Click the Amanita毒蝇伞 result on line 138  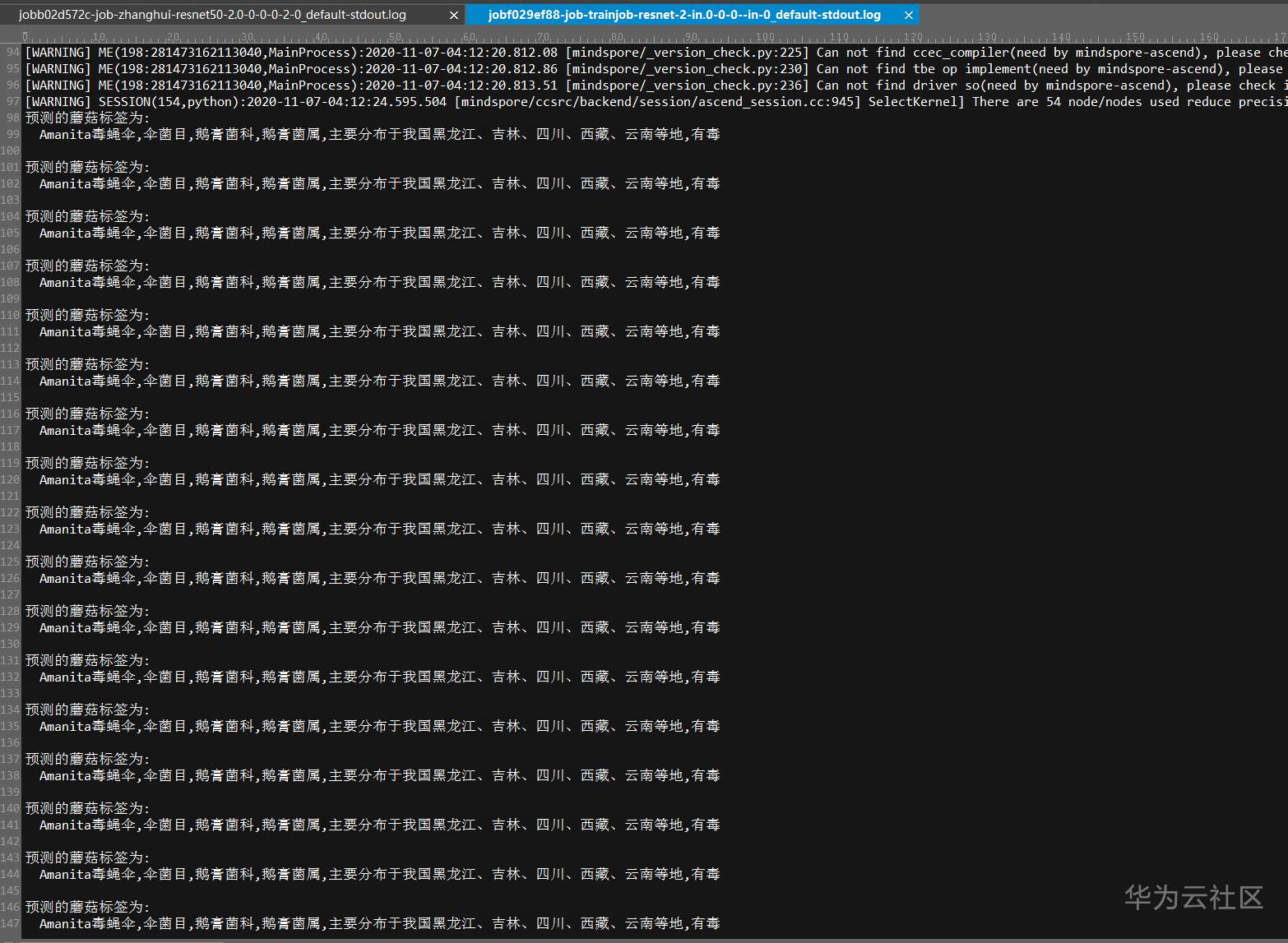(380, 776)
